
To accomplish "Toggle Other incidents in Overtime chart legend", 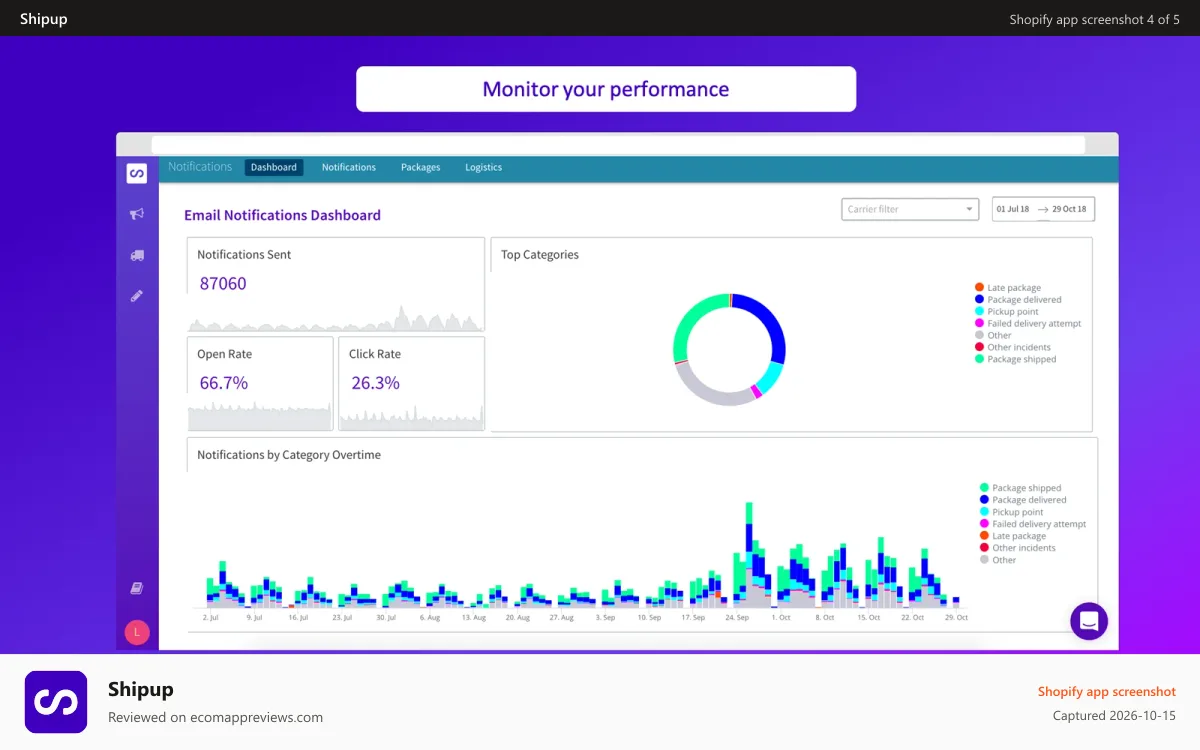I will pos(1018,548).
